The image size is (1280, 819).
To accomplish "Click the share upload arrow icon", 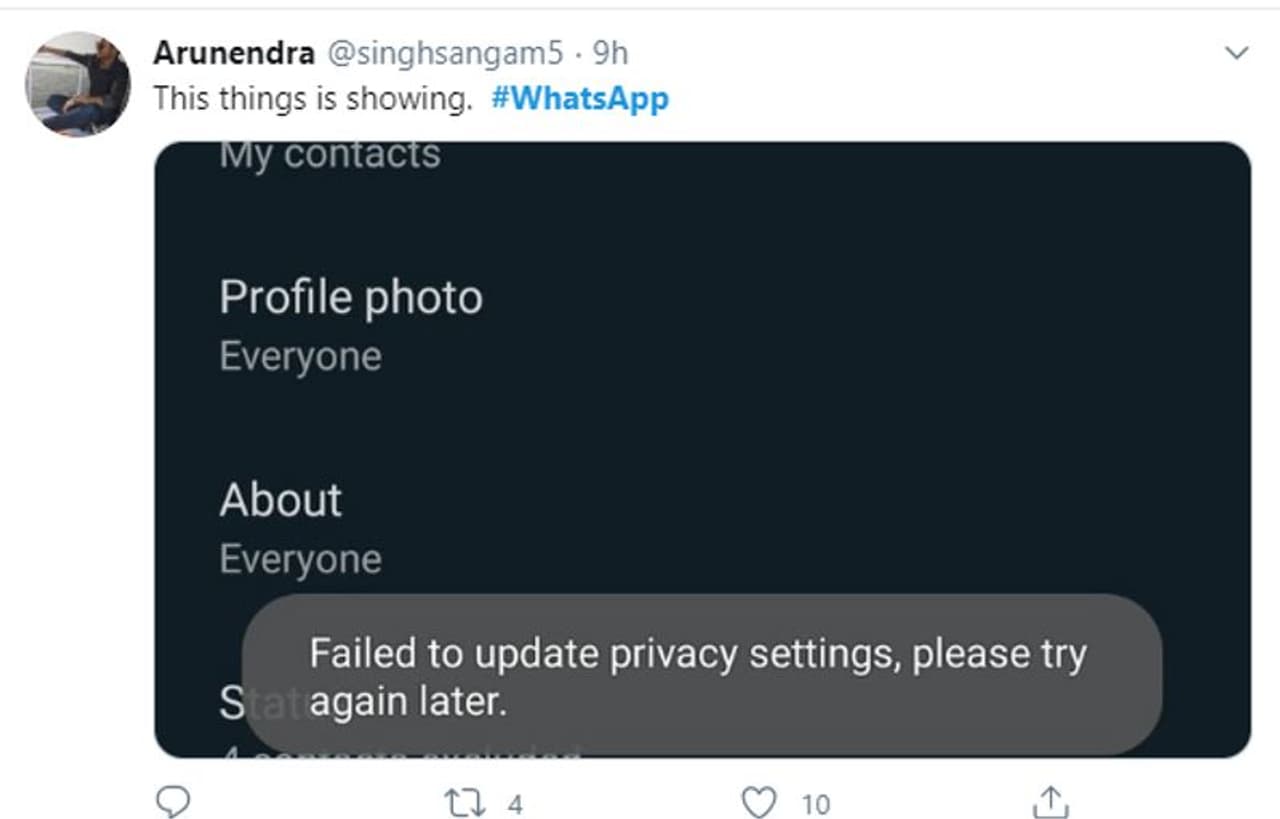I will click(1050, 801).
